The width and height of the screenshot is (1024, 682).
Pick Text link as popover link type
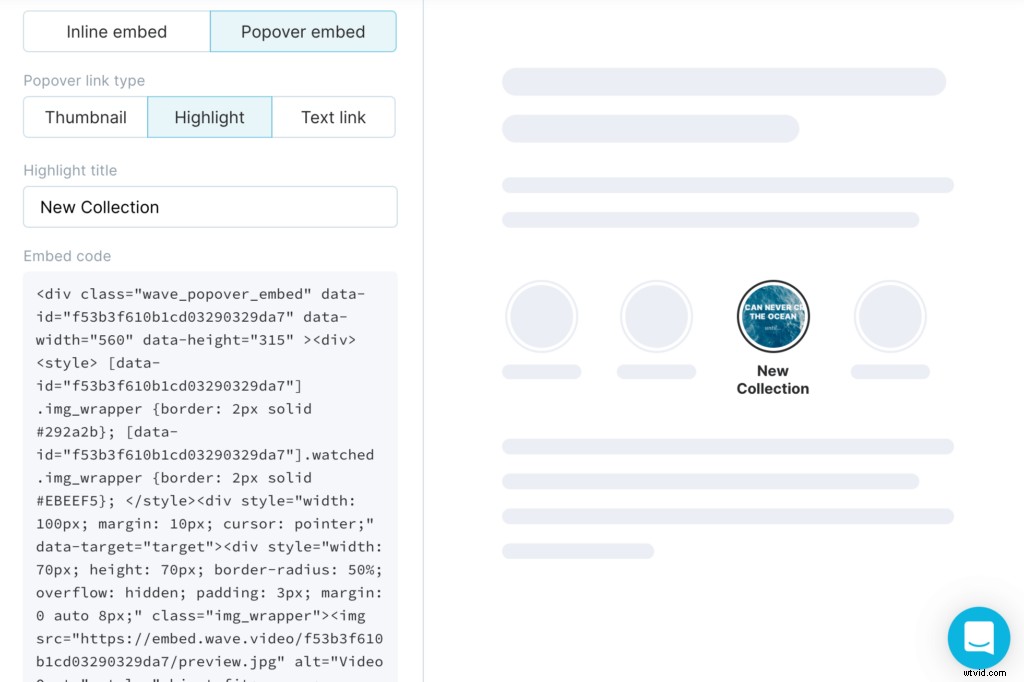[x=333, y=117]
